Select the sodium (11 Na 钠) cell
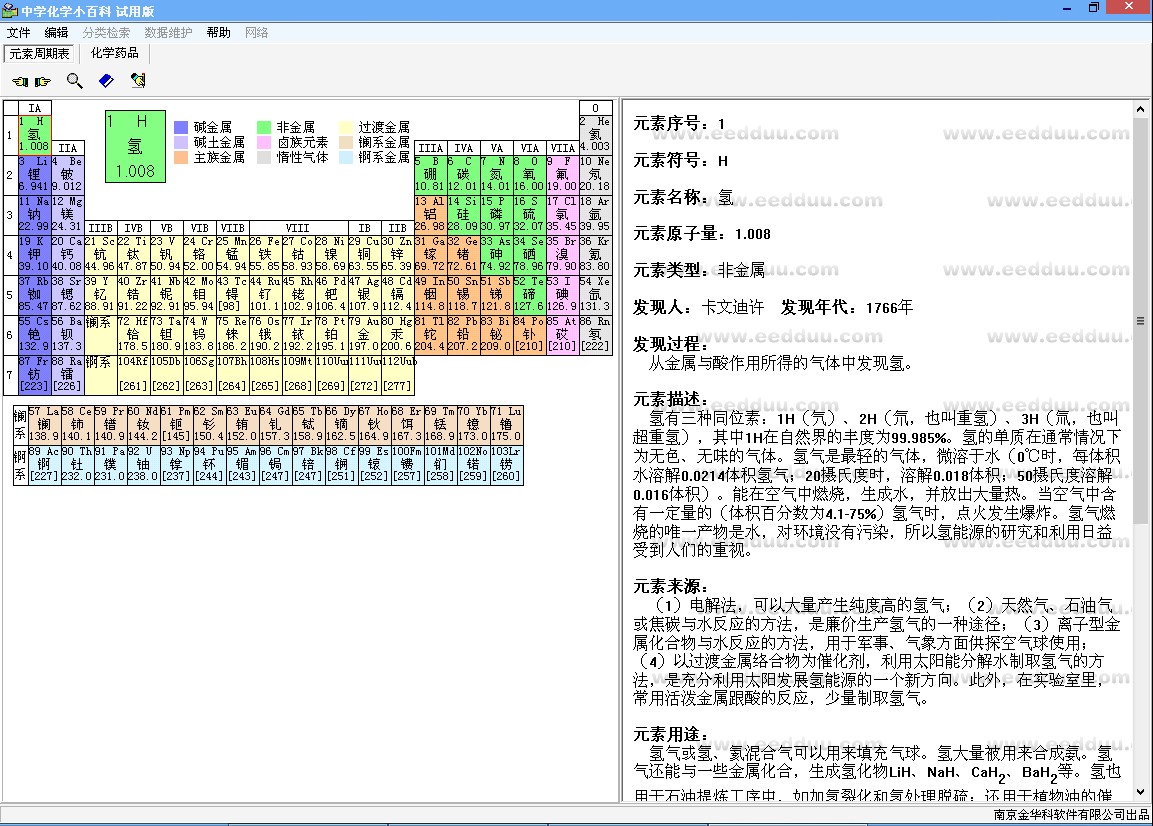1153x826 pixels. point(35,214)
